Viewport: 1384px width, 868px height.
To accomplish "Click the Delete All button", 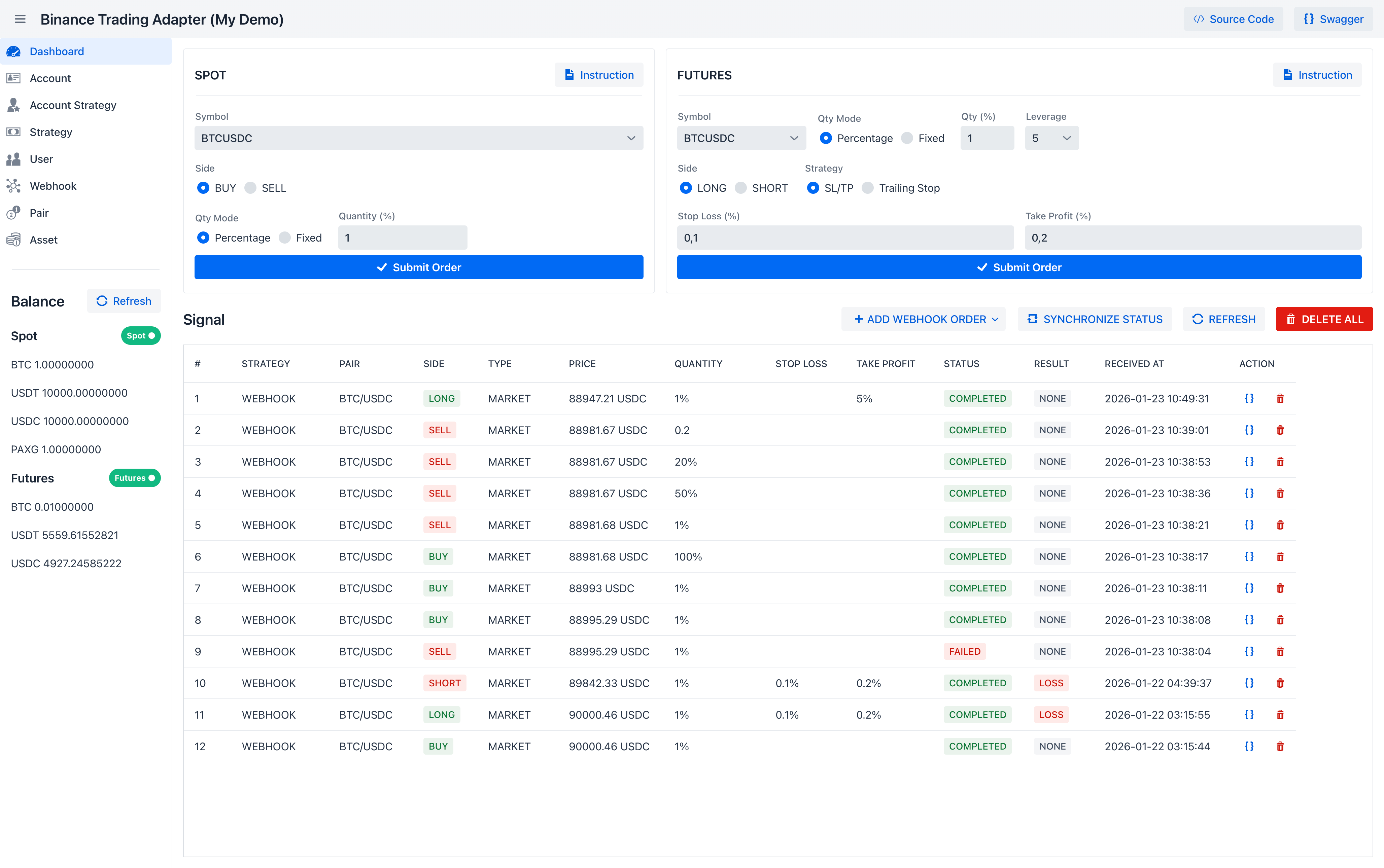I will click(x=1324, y=319).
